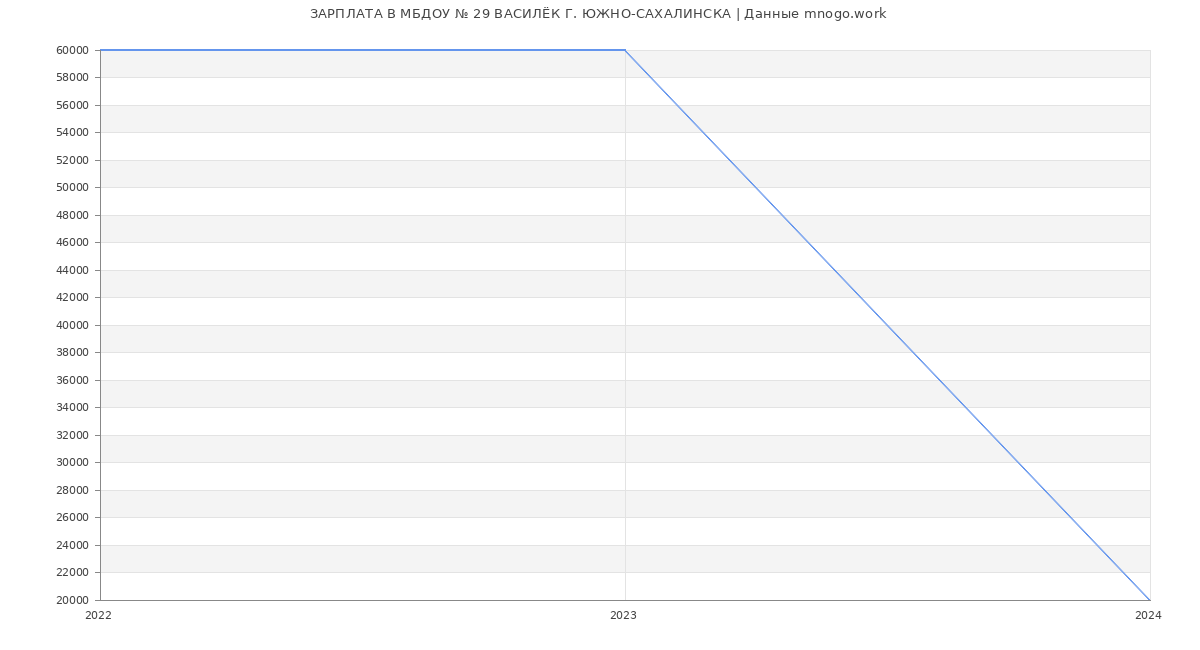1200x650 pixels.
Task: Click the 50000 y-axis label
Action: click(73, 188)
